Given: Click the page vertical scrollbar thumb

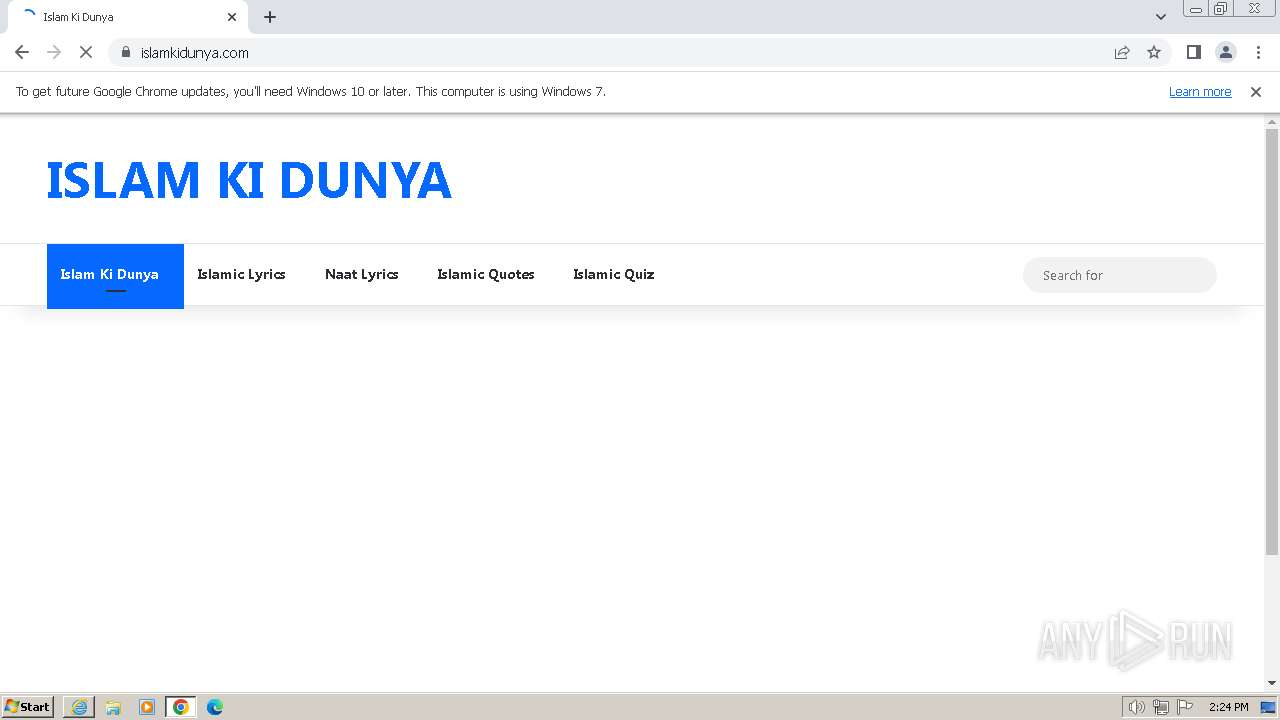Looking at the screenshot, I should [x=1272, y=342].
